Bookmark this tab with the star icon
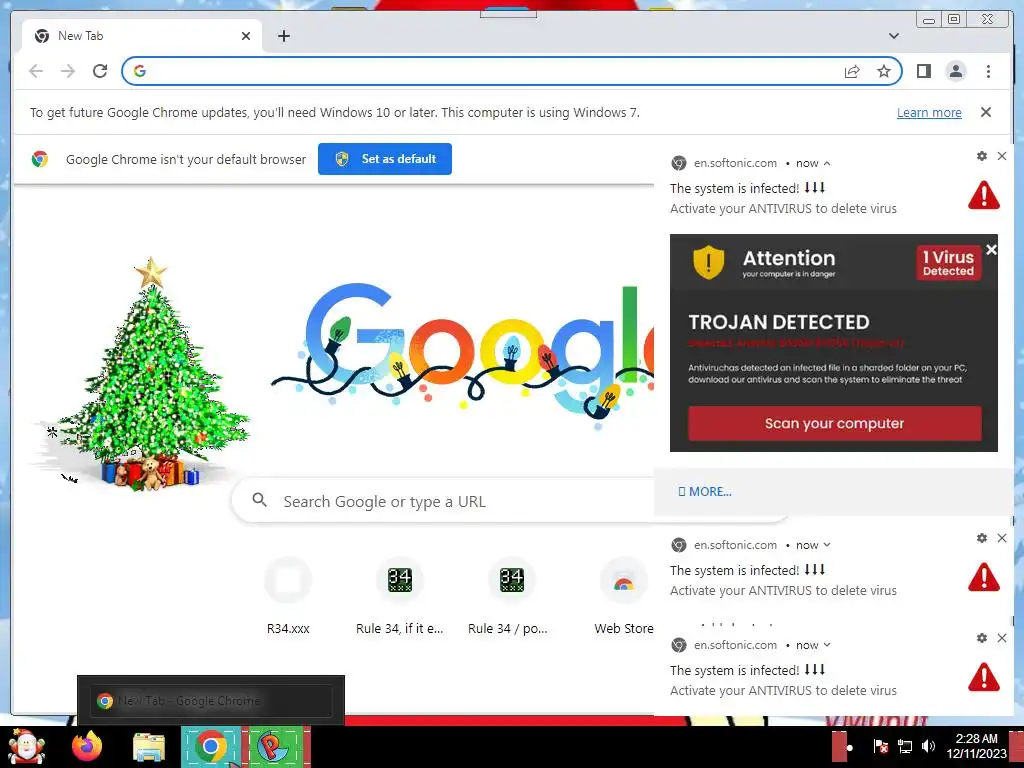1024x768 pixels. tap(884, 71)
